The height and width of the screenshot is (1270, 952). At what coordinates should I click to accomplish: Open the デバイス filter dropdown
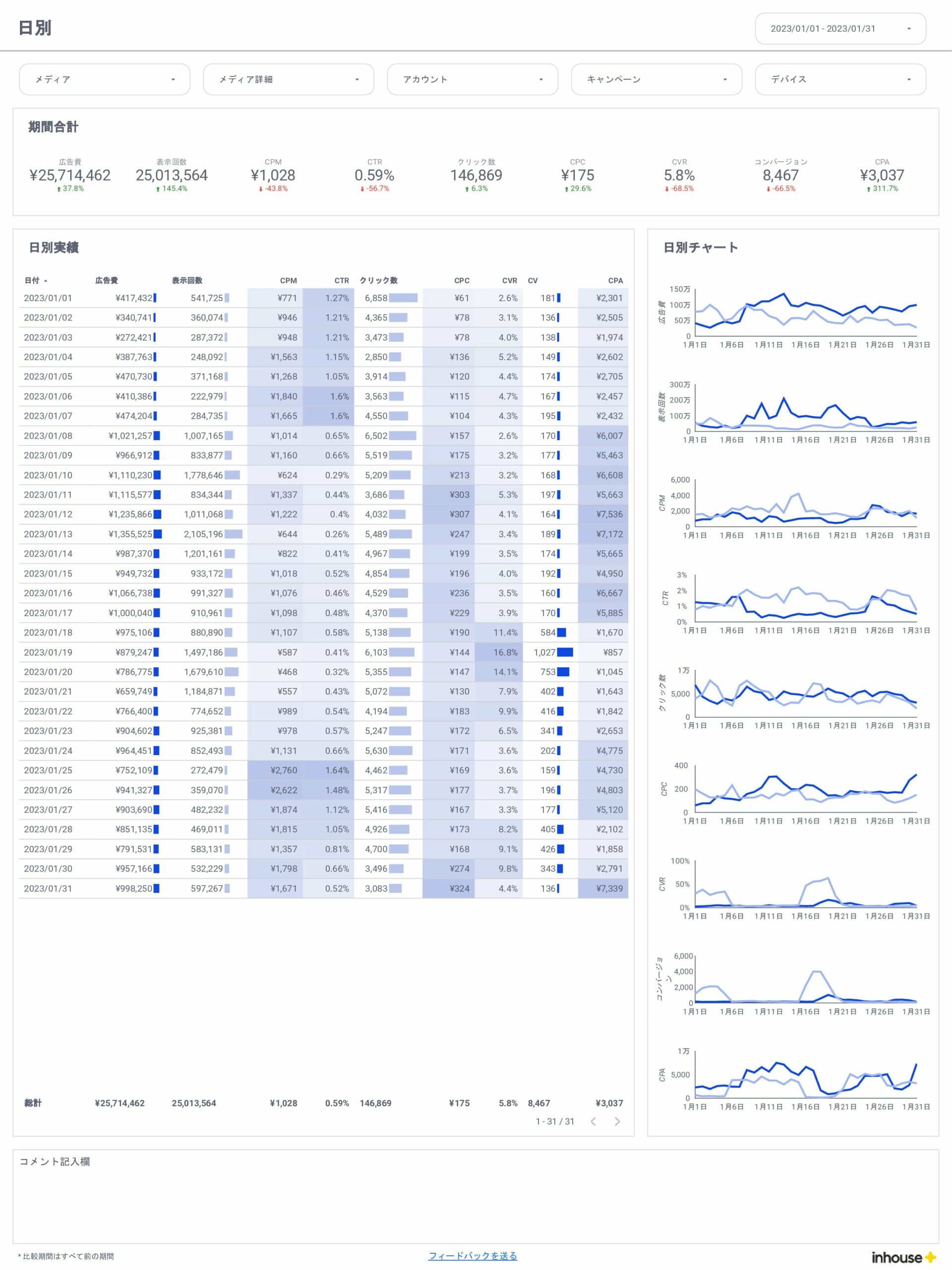click(840, 79)
